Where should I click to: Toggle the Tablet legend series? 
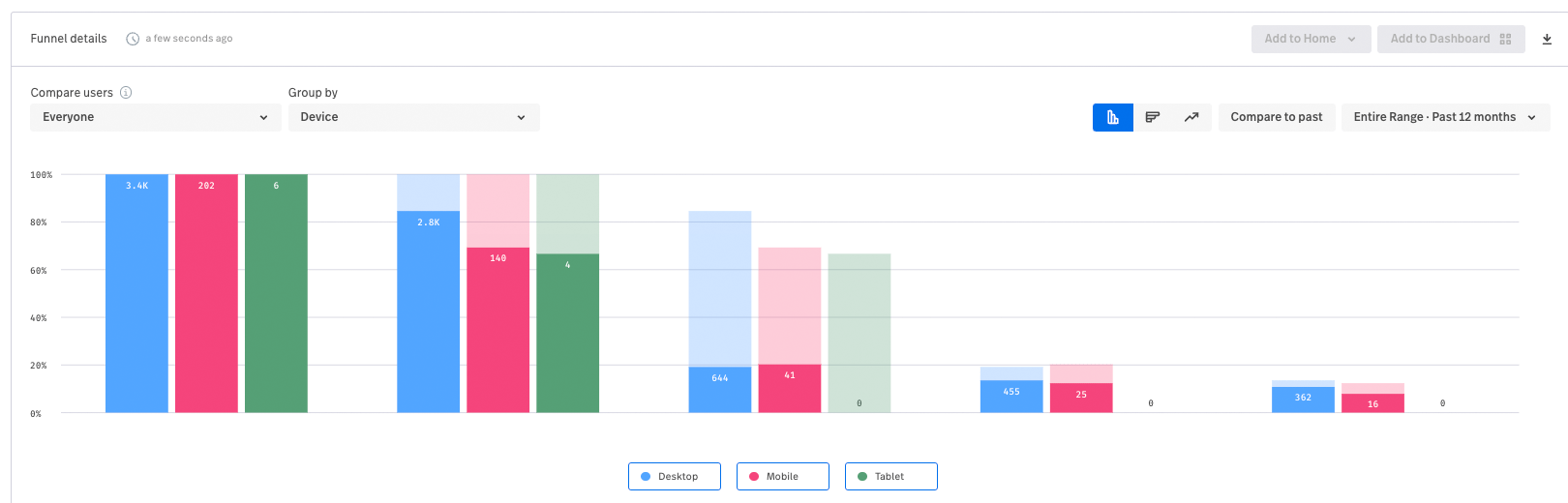pos(890,477)
